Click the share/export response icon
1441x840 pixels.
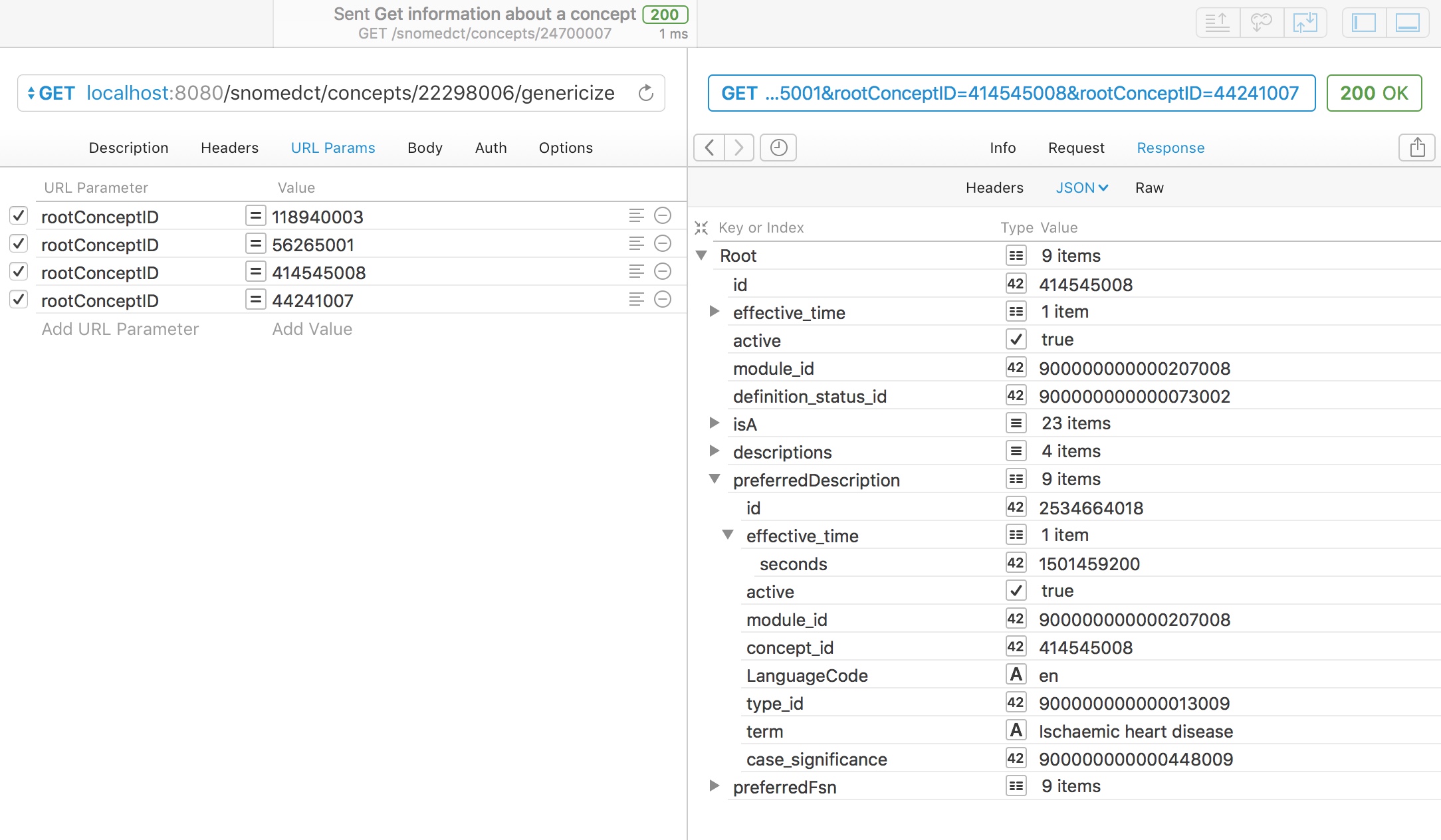pos(1417,148)
